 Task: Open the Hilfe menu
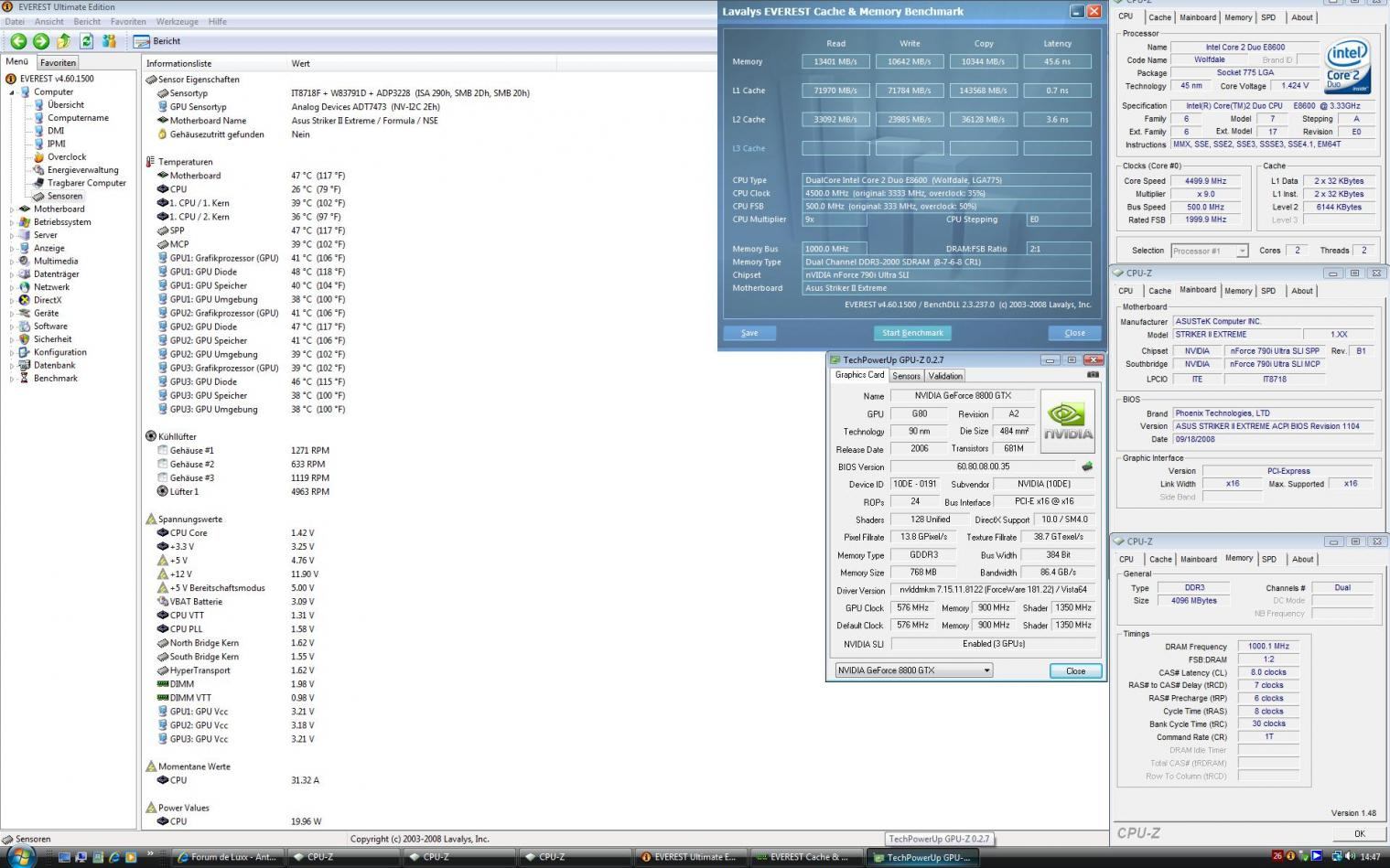[x=218, y=21]
